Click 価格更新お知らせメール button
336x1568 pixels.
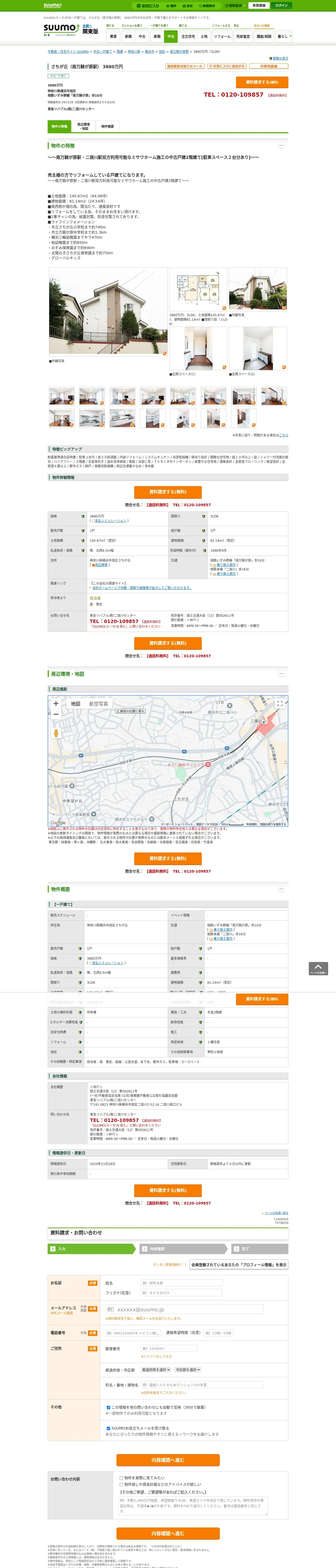click(x=185, y=66)
